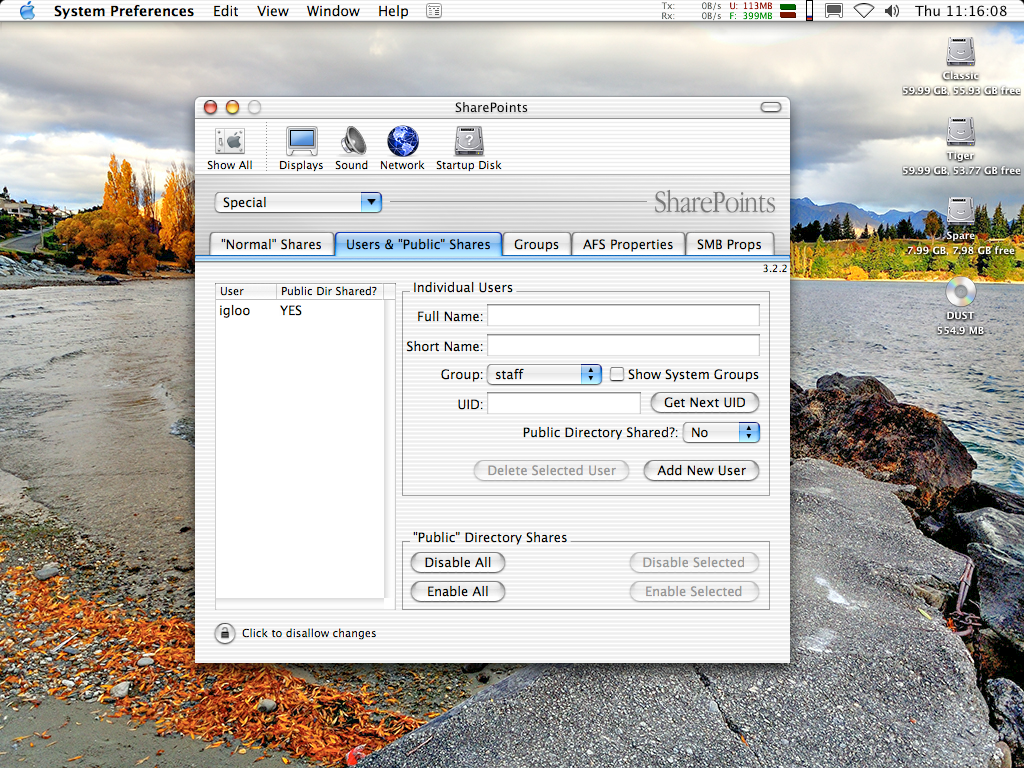
Task: Click the Add New User button
Action: point(701,471)
